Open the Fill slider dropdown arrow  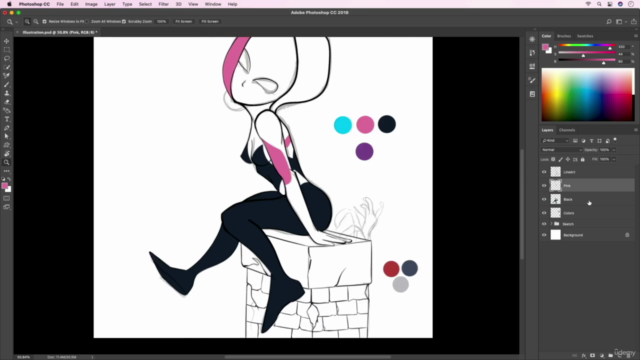(x=613, y=159)
